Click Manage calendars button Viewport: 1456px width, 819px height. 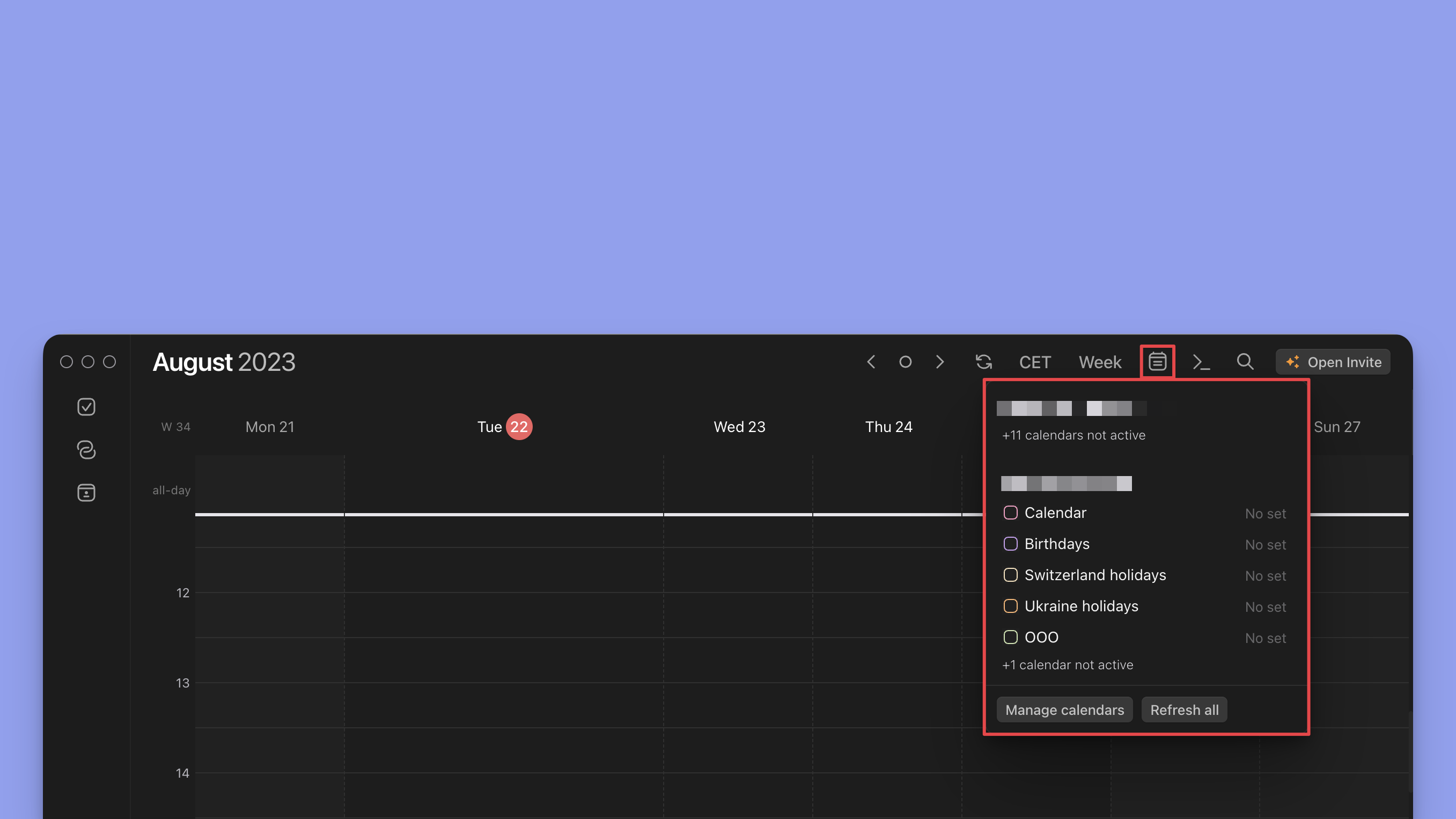1064,710
